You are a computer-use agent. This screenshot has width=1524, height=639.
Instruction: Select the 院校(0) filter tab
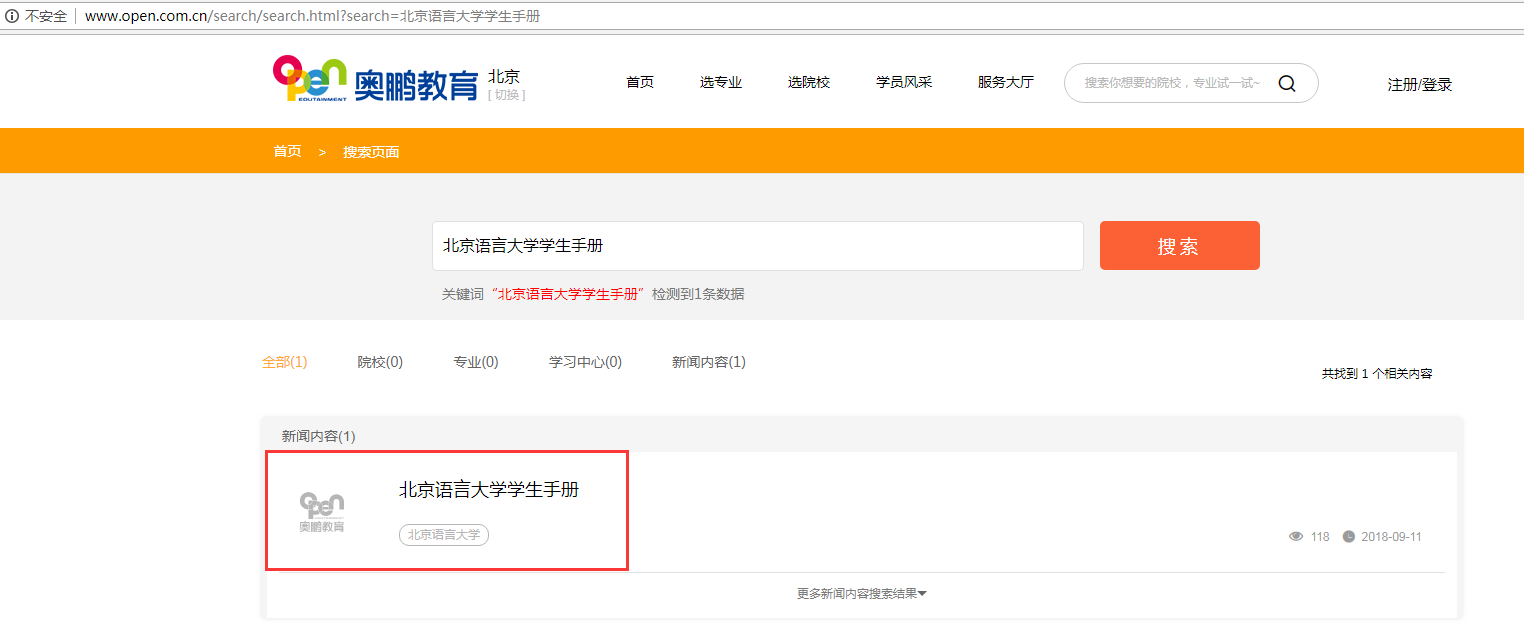tap(380, 362)
